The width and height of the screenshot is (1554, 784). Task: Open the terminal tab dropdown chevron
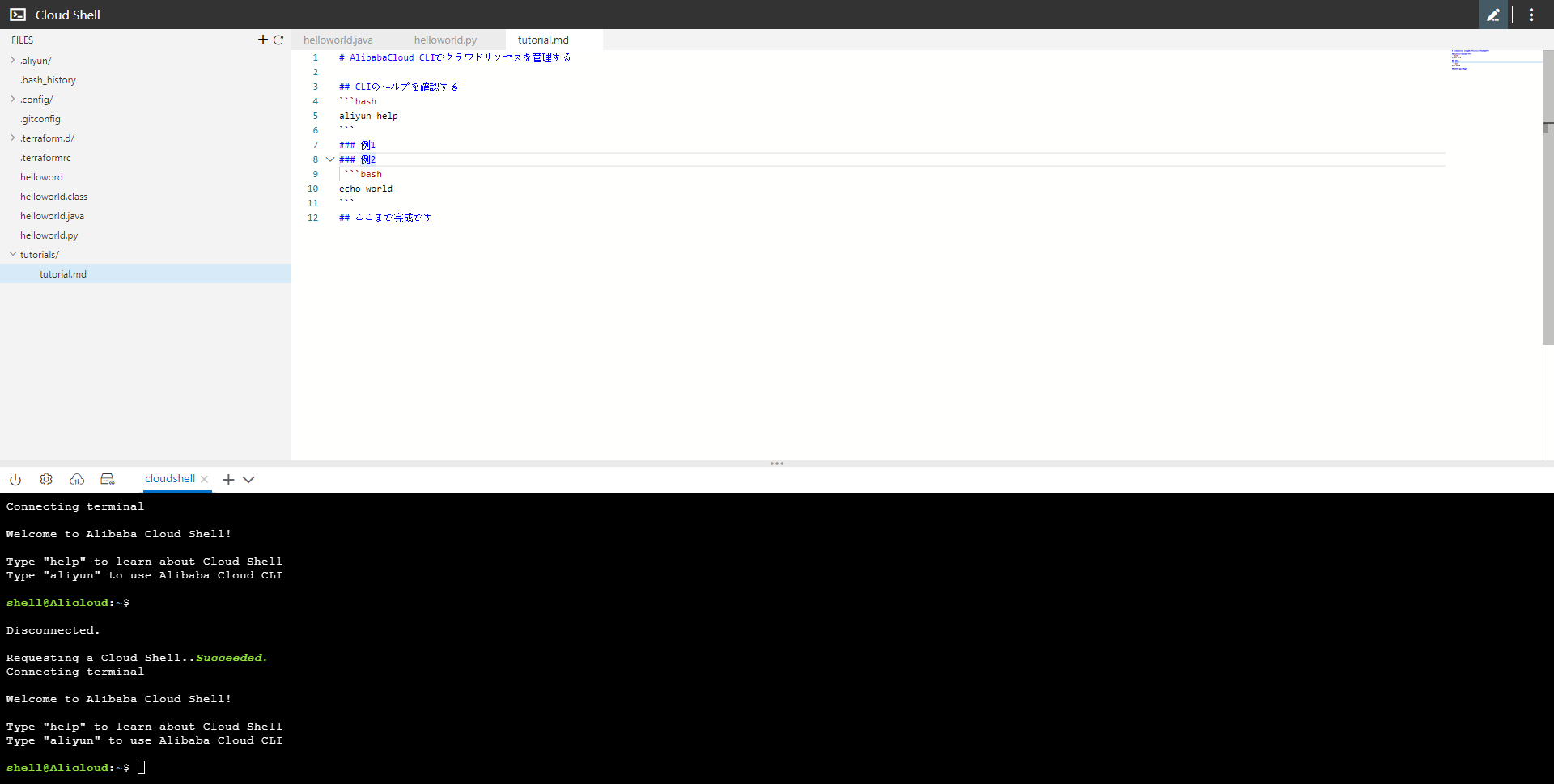point(248,480)
